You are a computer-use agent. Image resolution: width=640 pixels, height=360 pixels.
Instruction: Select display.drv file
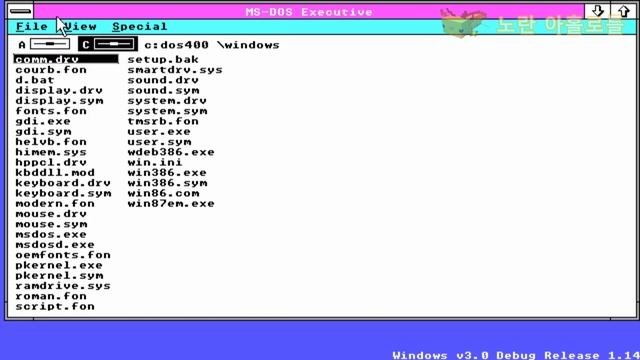[x=59, y=90]
